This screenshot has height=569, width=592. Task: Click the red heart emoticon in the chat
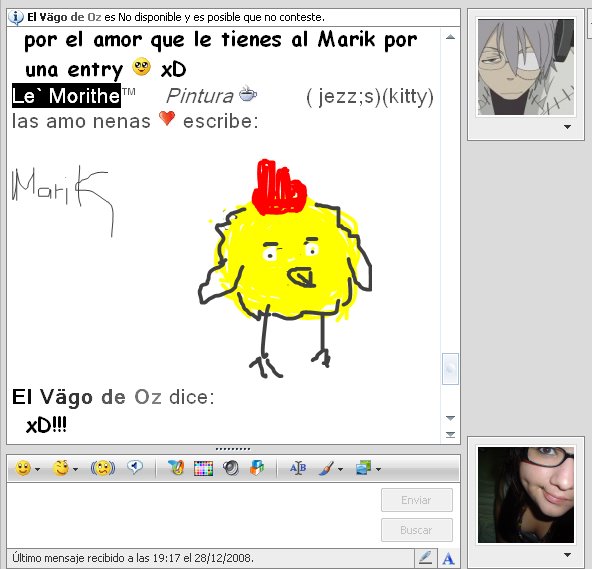tap(166, 119)
